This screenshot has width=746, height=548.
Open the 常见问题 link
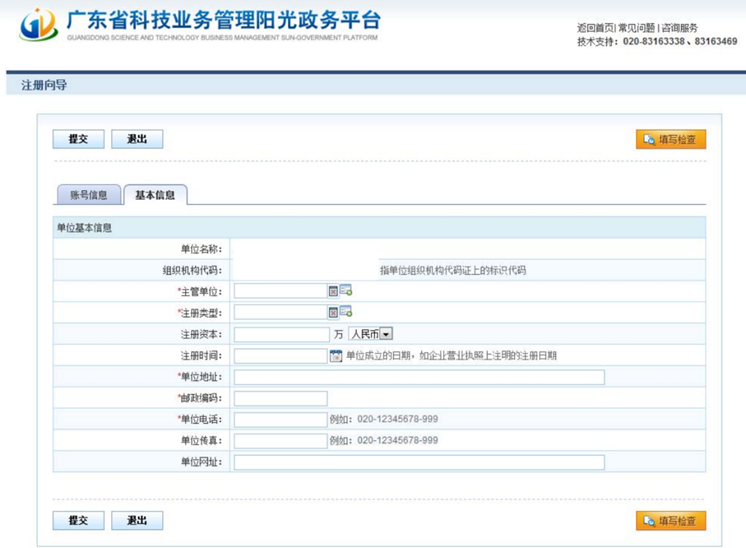[x=636, y=28]
